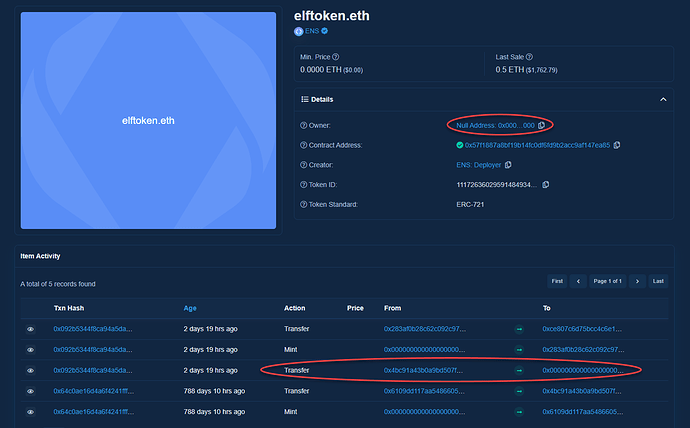This screenshot has height=428, width=690.
Task: View details eye for Transfer from 0x4bc91a43
Action: click(30, 370)
